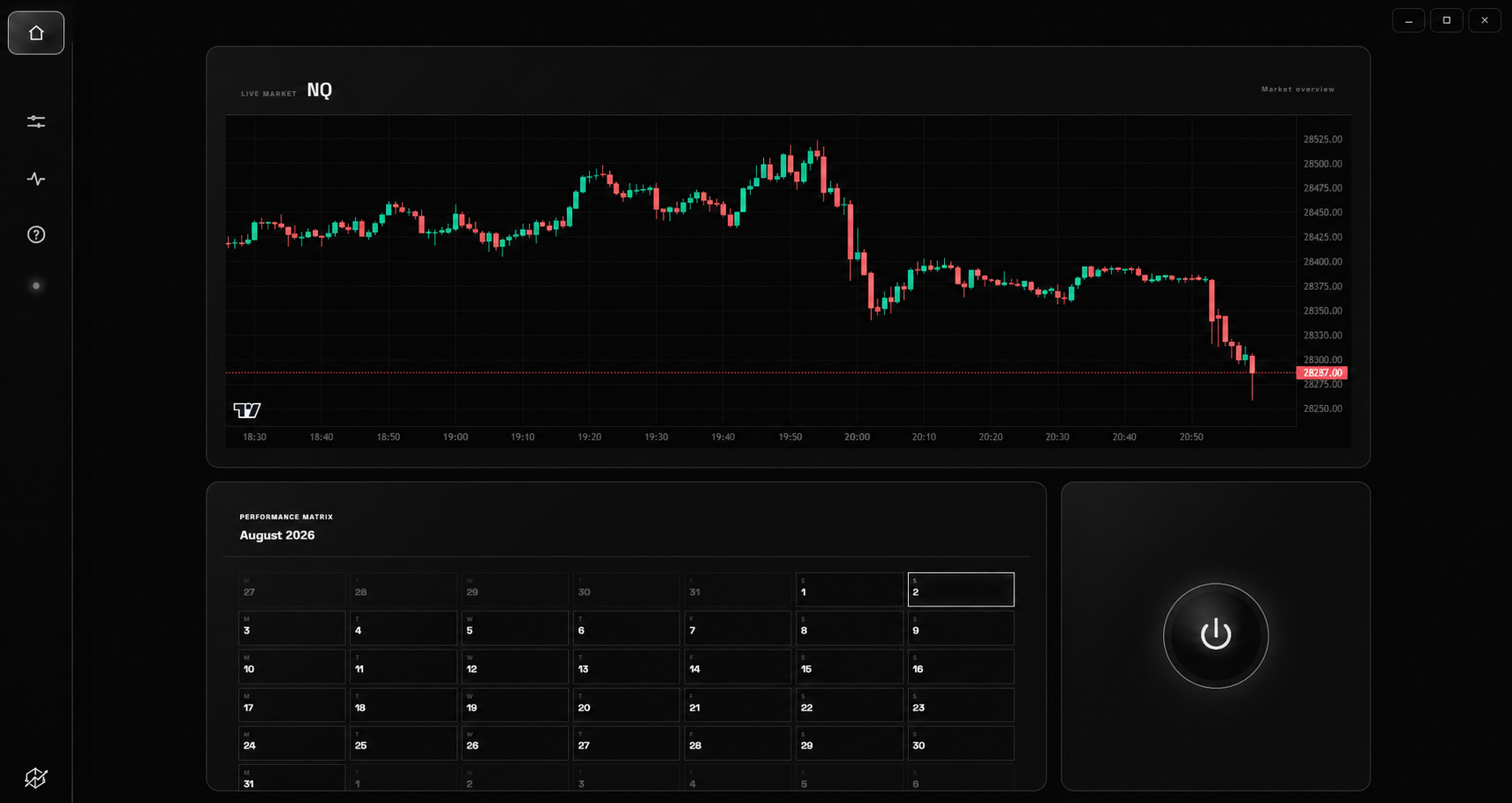Select August 21 calendar cell

click(x=738, y=705)
